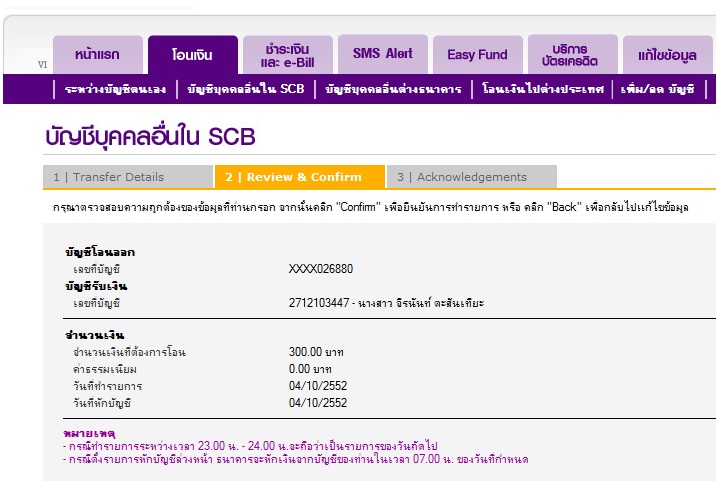Click source account number XXXX026880
This screenshot has height=481, width=717.
[x=321, y=269]
